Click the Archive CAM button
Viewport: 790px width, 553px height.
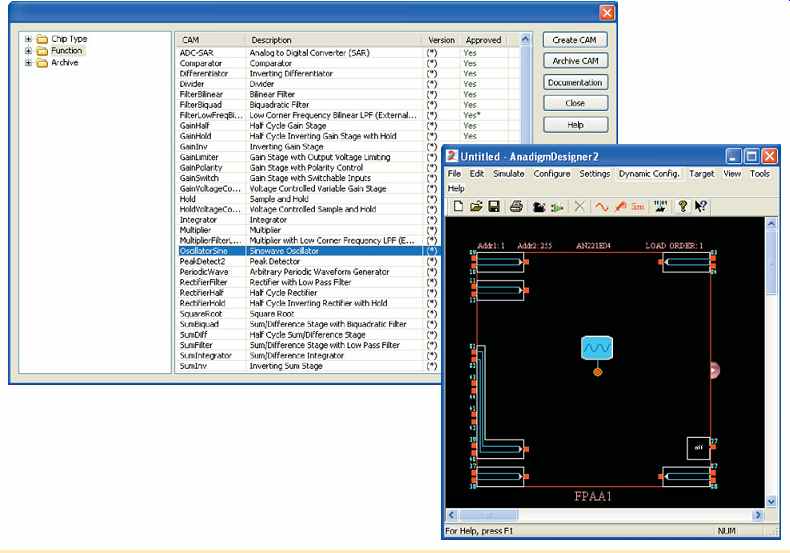point(575,60)
